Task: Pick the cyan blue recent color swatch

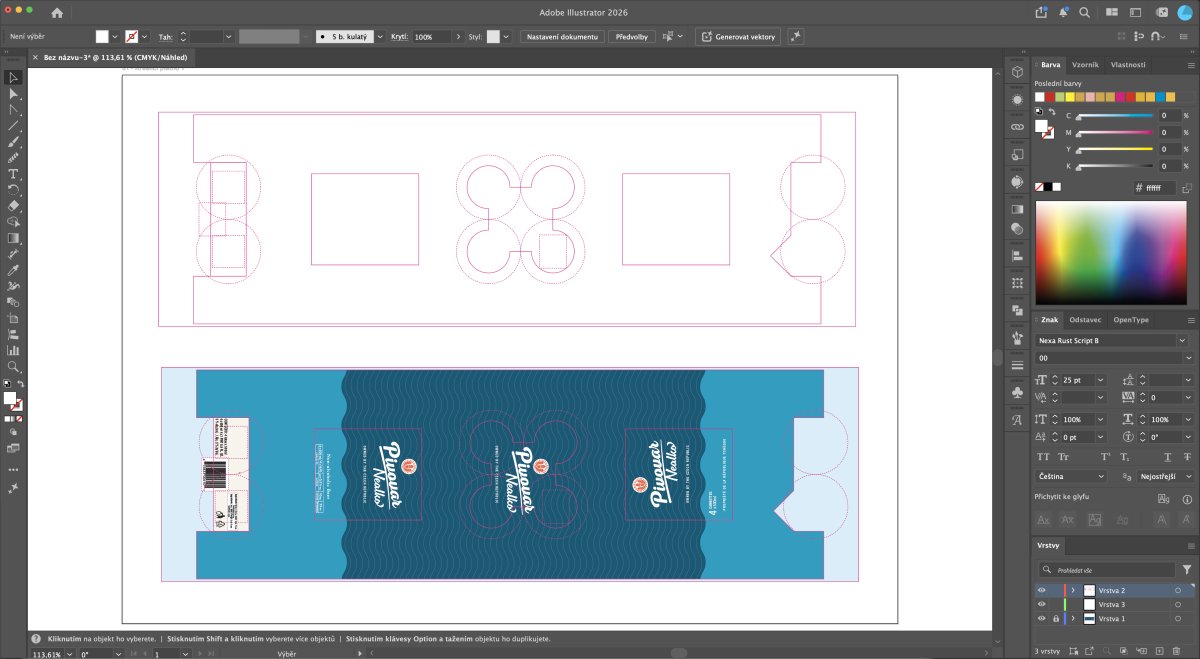Action: (x=1159, y=97)
